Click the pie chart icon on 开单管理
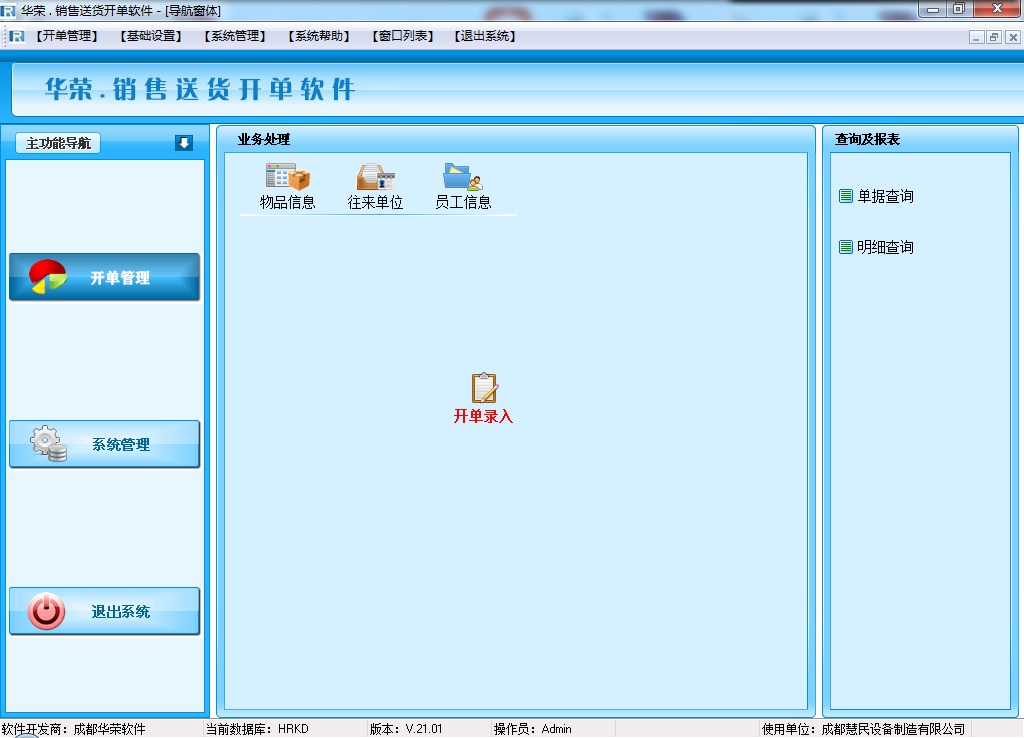 48,277
